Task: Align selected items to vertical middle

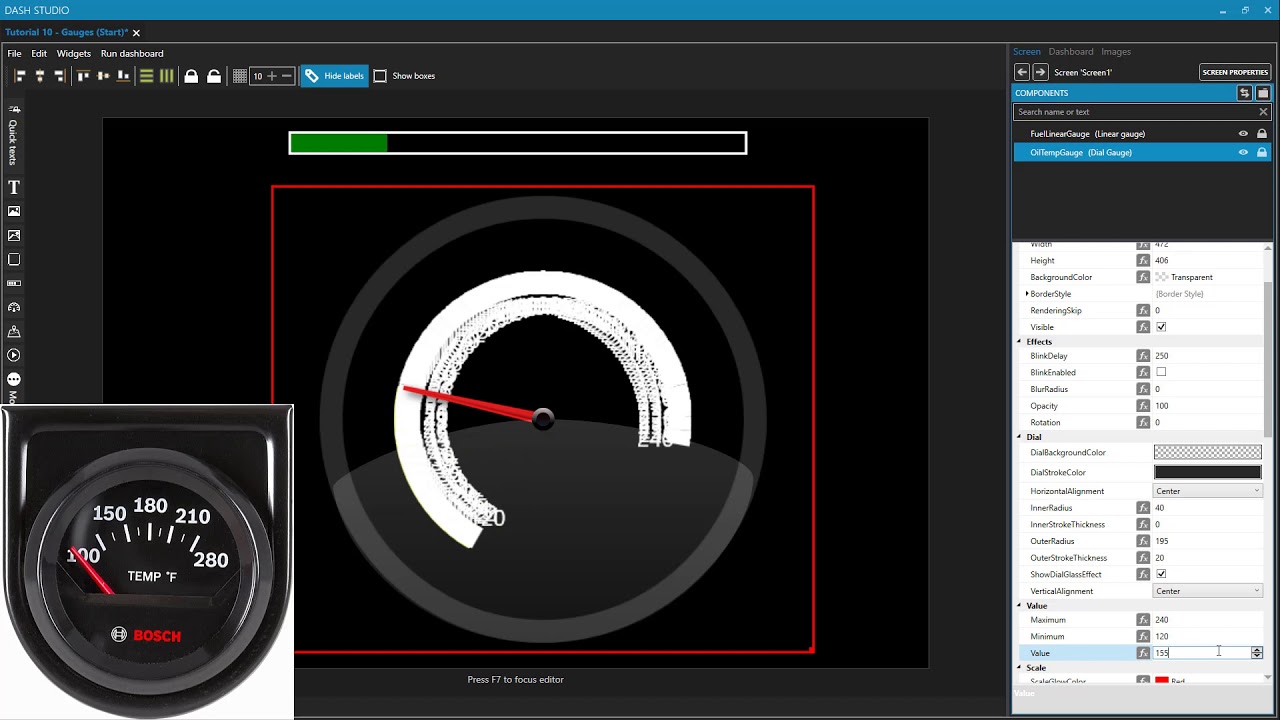Action: tap(103, 76)
